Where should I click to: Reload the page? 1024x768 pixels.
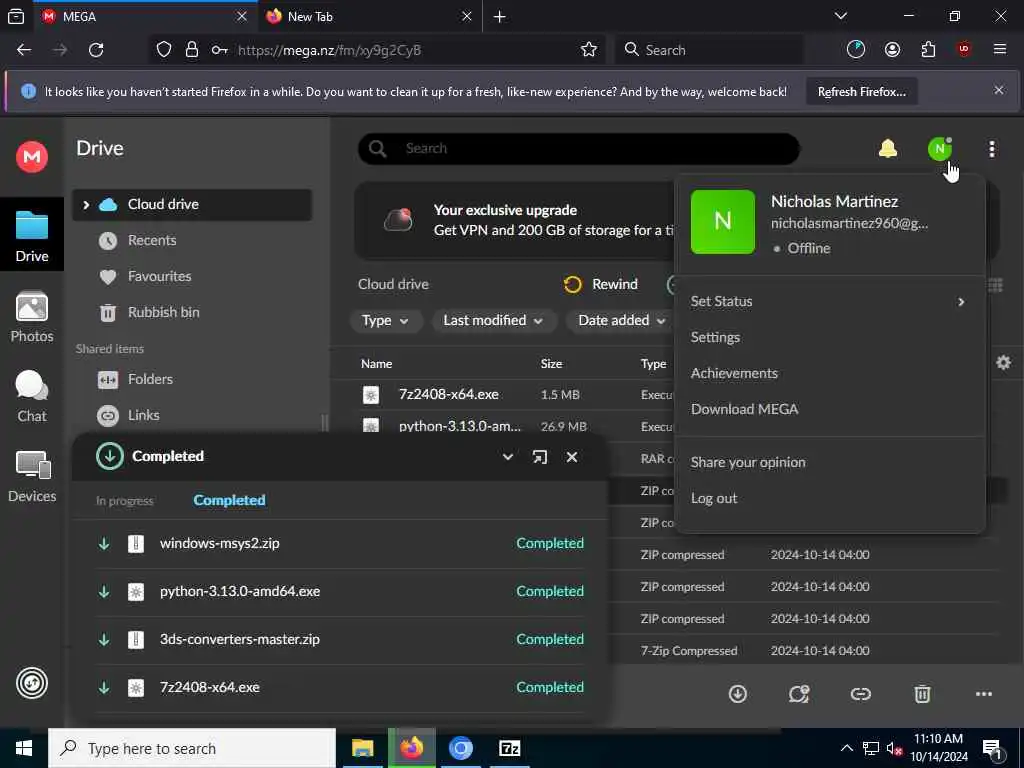tap(96, 50)
